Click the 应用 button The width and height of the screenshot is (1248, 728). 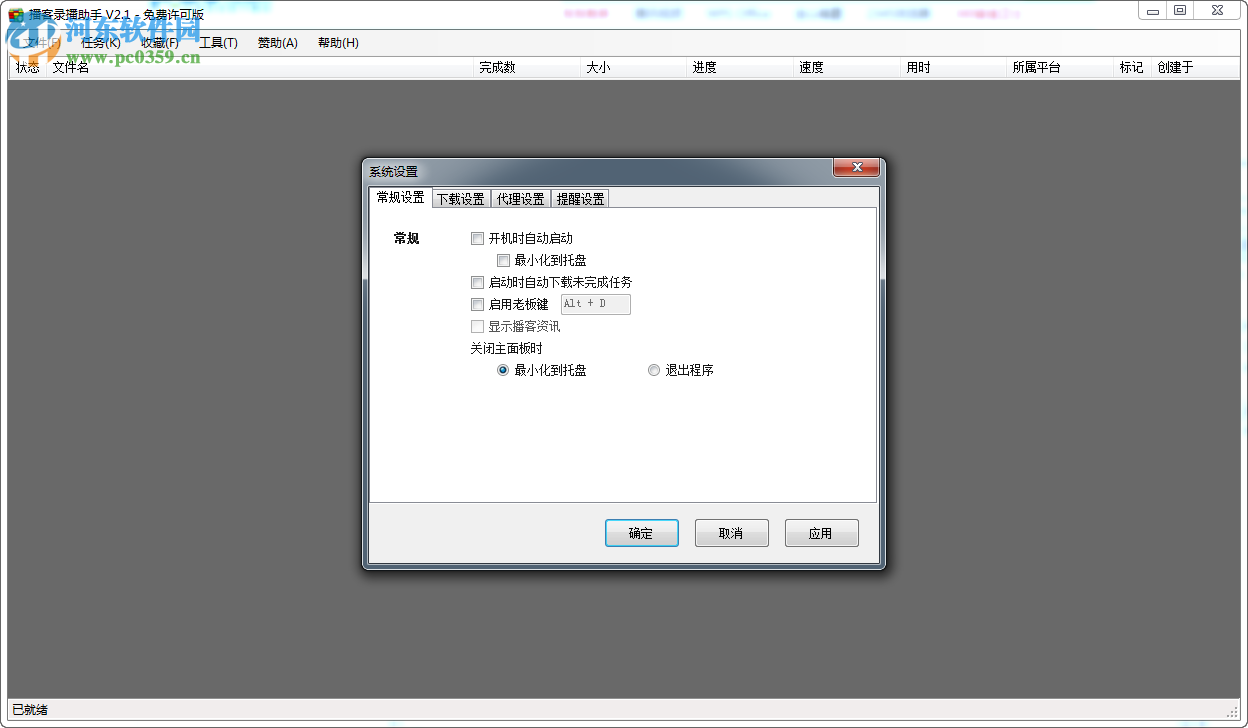point(821,533)
